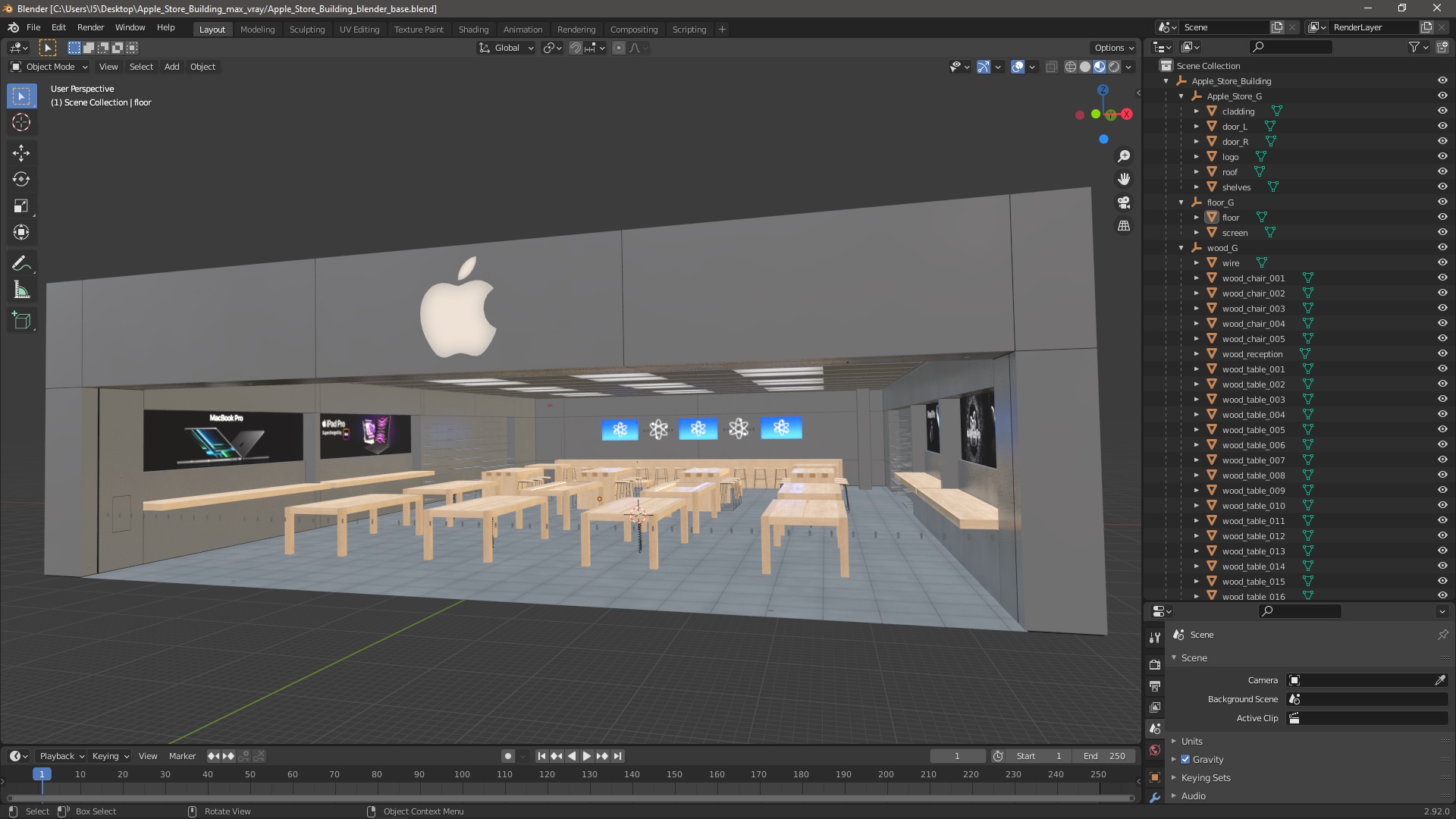The width and height of the screenshot is (1456, 819).
Task: Switch to UV Editing workspace tab
Action: click(359, 30)
